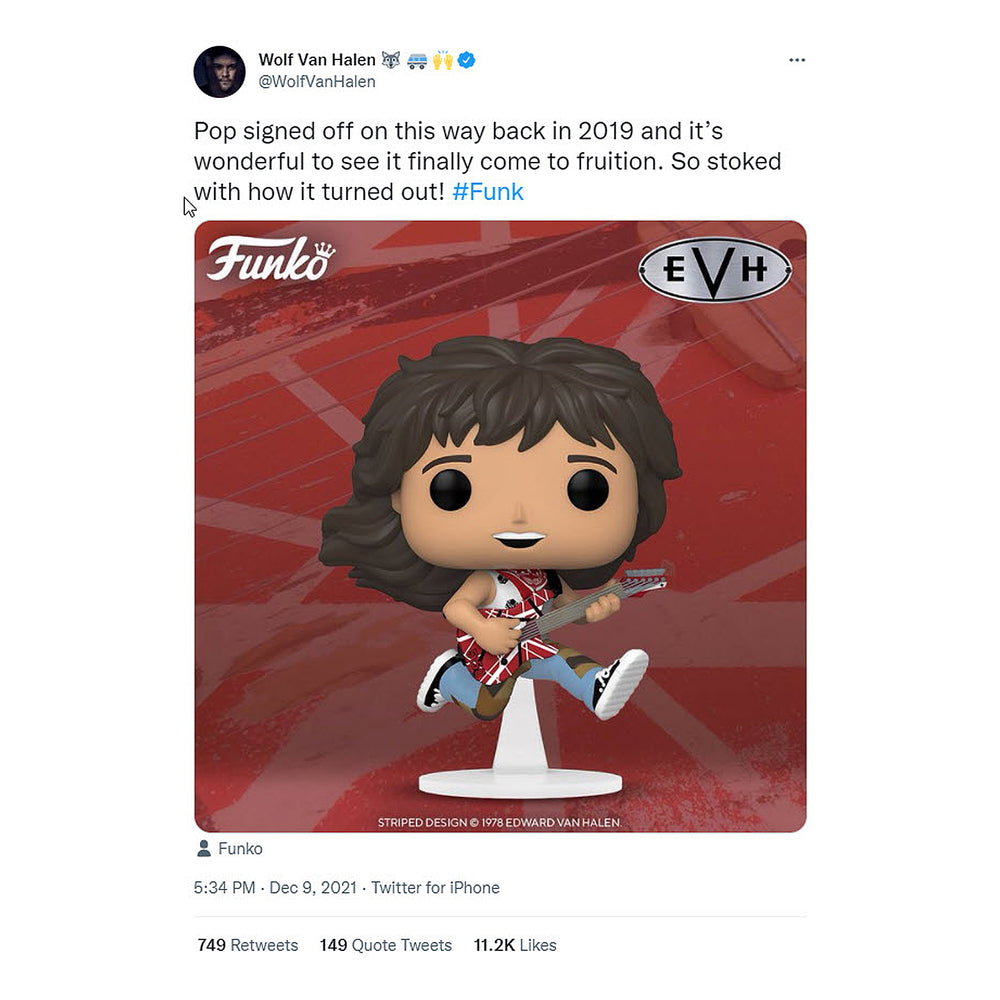Click the Twitter for iPhone source link
The height and width of the screenshot is (1000, 1000).
pyautogui.click(x=436, y=887)
